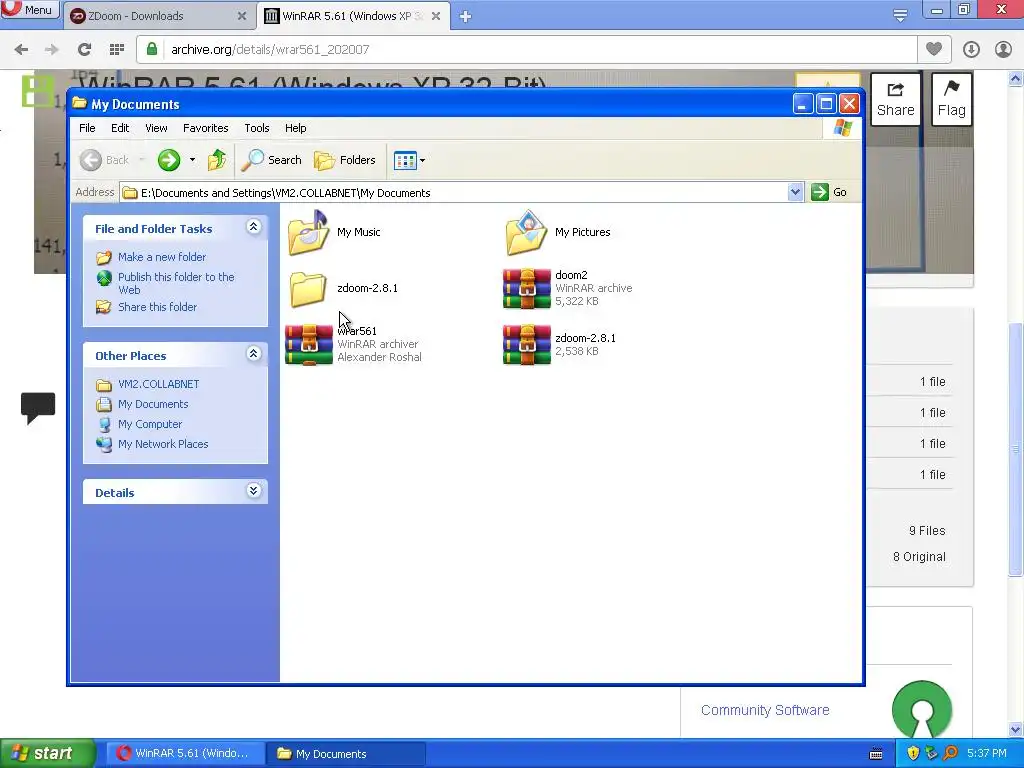The image size is (1024, 768).
Task: Select the zdoom-2.8.1 folder icon
Action: point(308,289)
